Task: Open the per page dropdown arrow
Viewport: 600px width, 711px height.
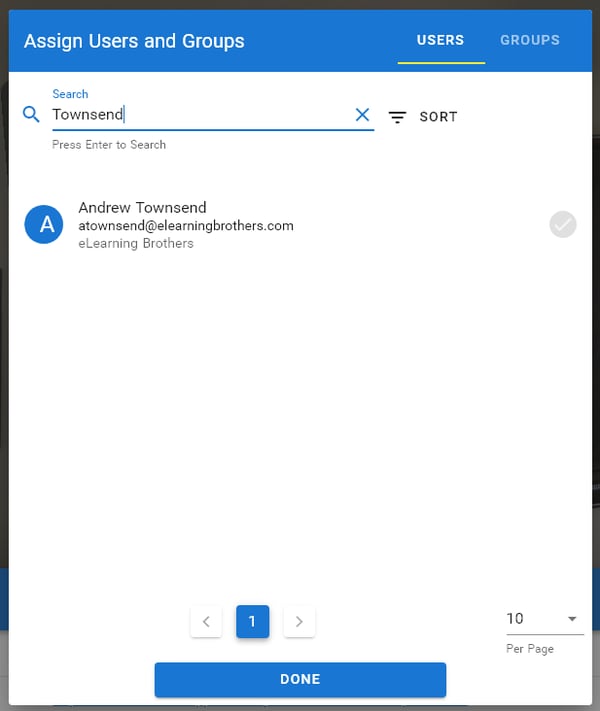Action: [572, 619]
